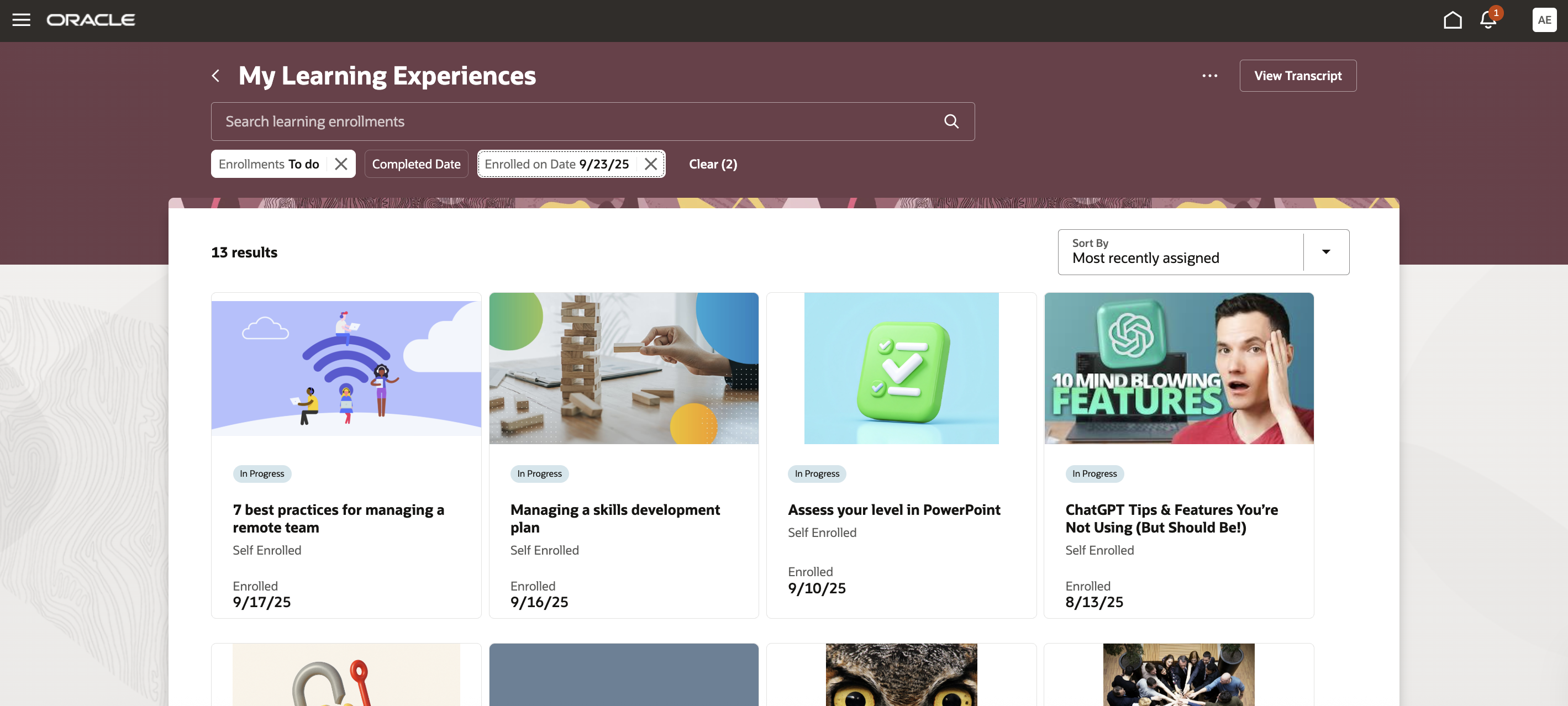Open the 10 Mind Blowing Features thumbnail
Screen dimensions: 1568x706
click(1178, 368)
